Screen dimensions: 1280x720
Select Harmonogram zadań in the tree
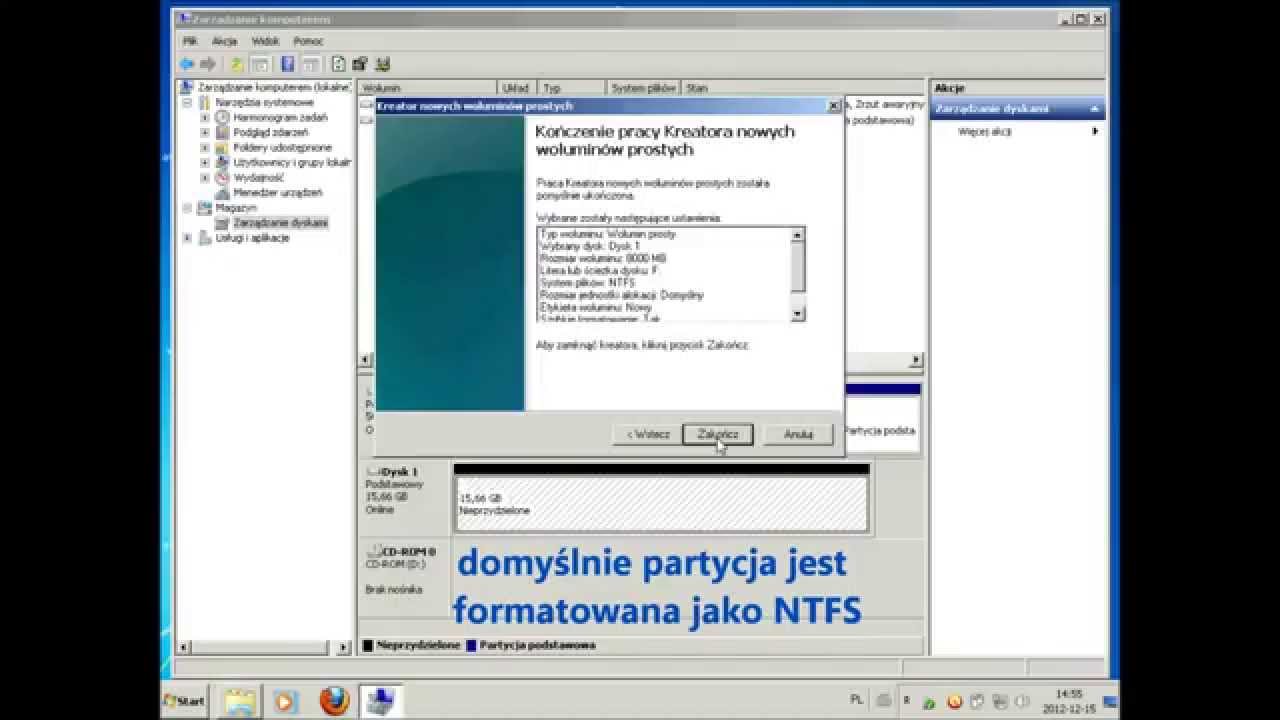[x=280, y=117]
